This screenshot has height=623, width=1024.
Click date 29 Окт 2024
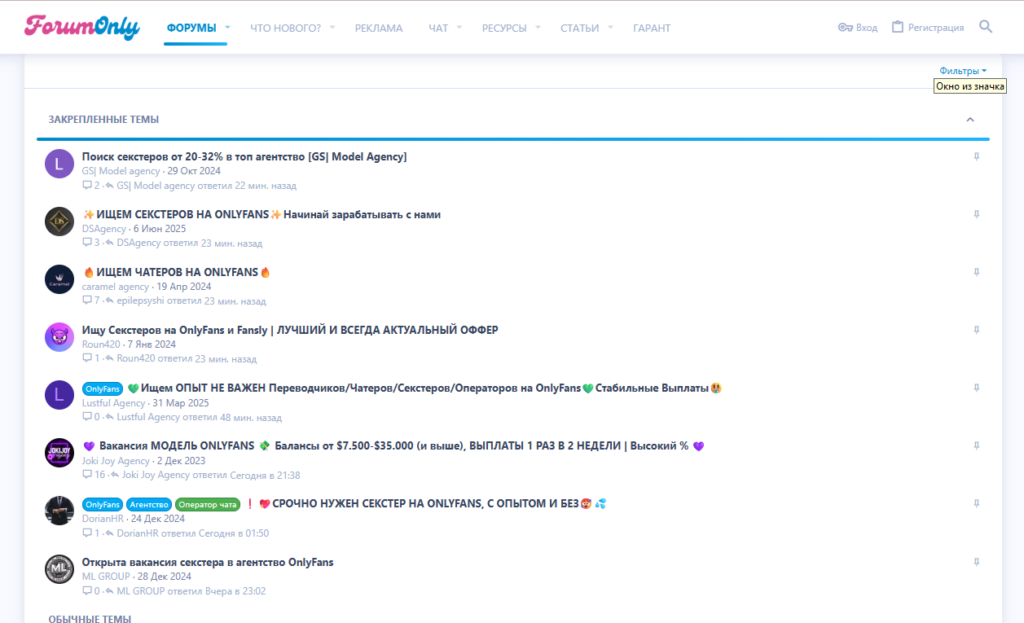point(194,171)
